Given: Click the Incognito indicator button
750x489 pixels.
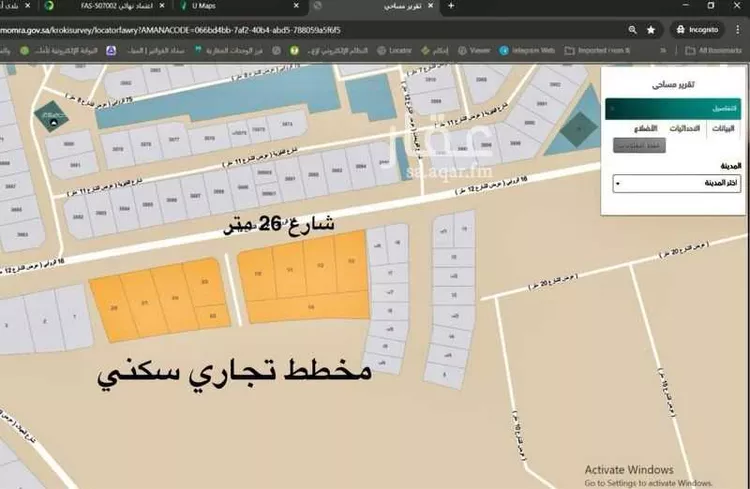Looking at the screenshot, I should pyautogui.click(x=697, y=30).
